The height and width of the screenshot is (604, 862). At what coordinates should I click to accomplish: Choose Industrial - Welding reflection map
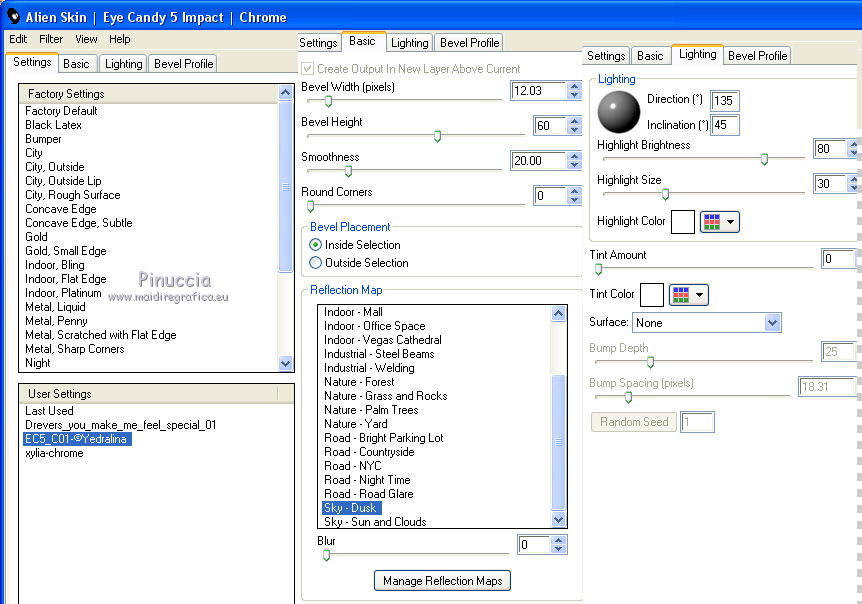pos(369,368)
